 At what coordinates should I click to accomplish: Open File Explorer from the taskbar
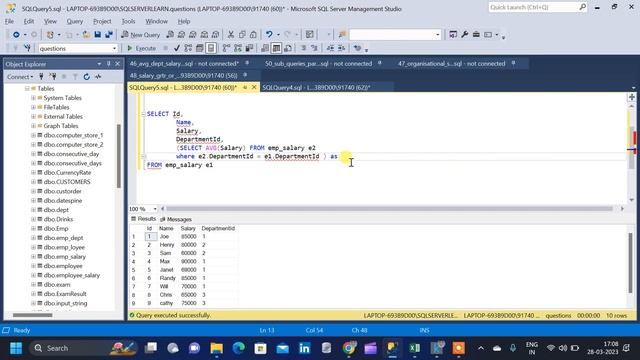click(216, 348)
